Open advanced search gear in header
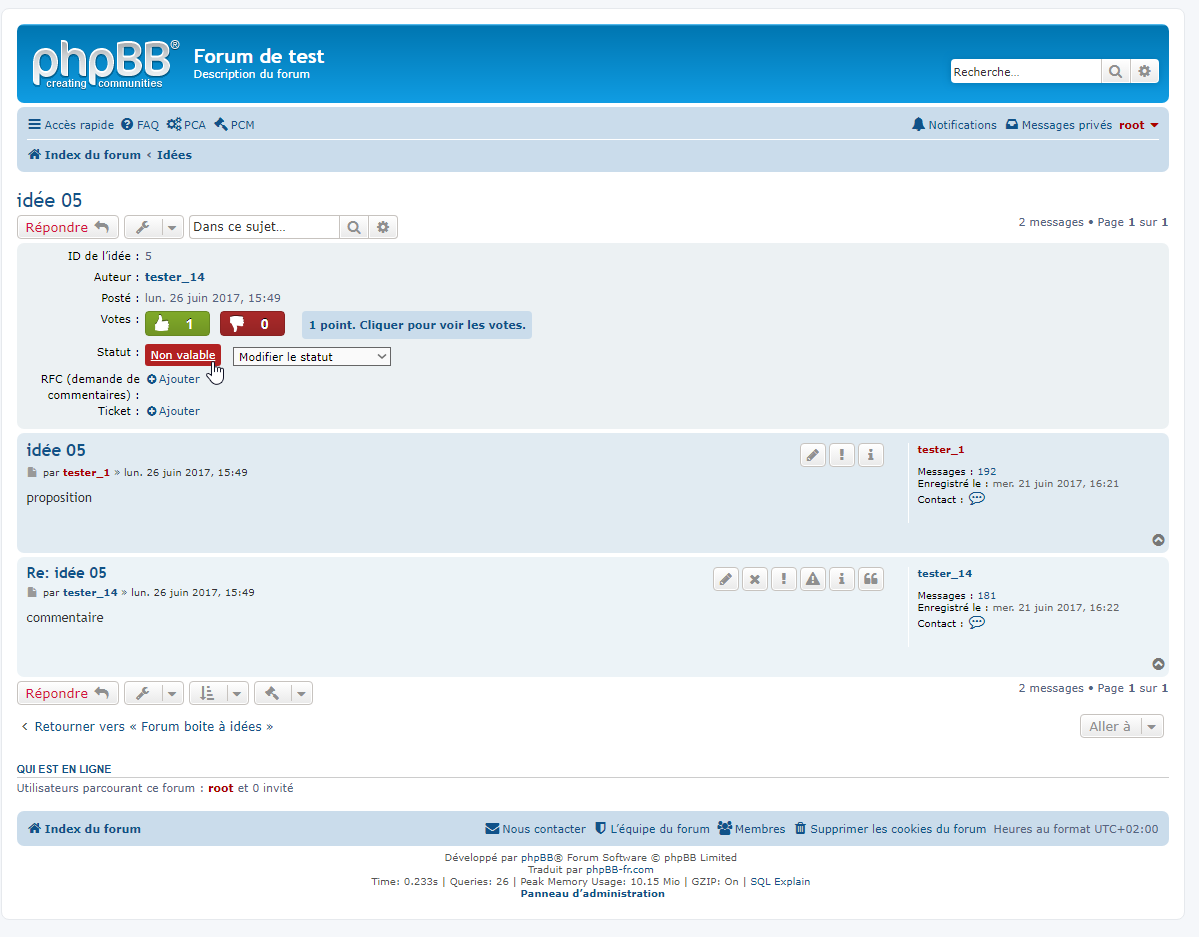Screen dimensions: 1199x937 point(1145,72)
